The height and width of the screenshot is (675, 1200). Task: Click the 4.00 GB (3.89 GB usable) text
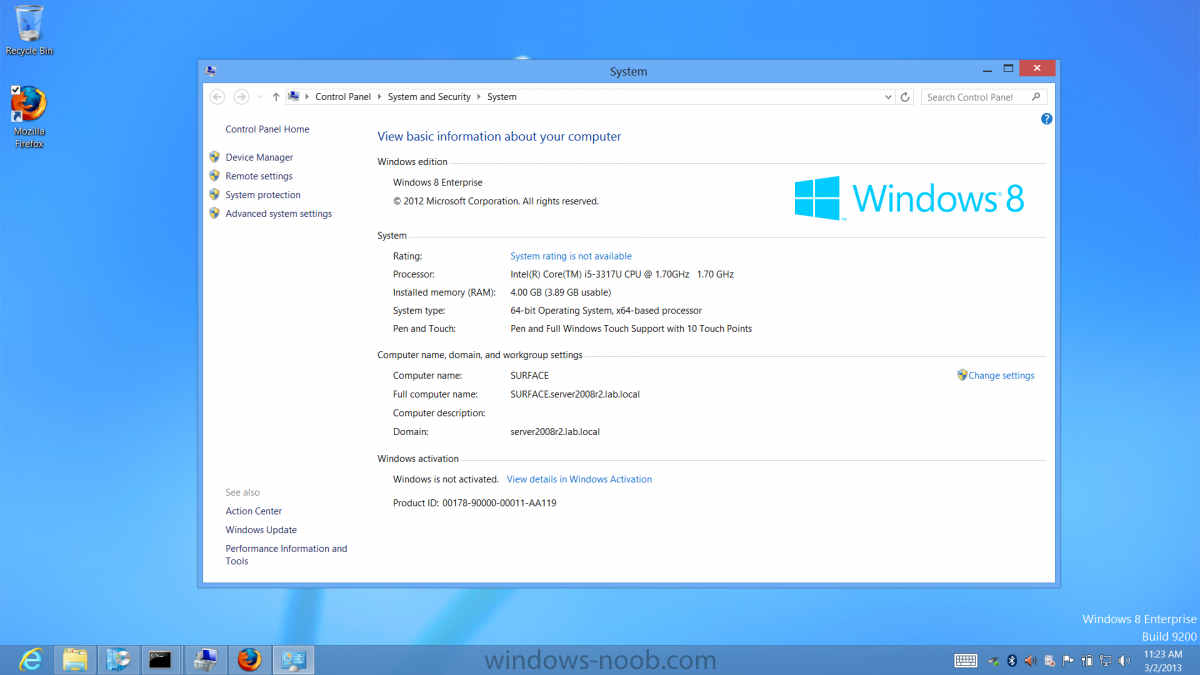(560, 292)
